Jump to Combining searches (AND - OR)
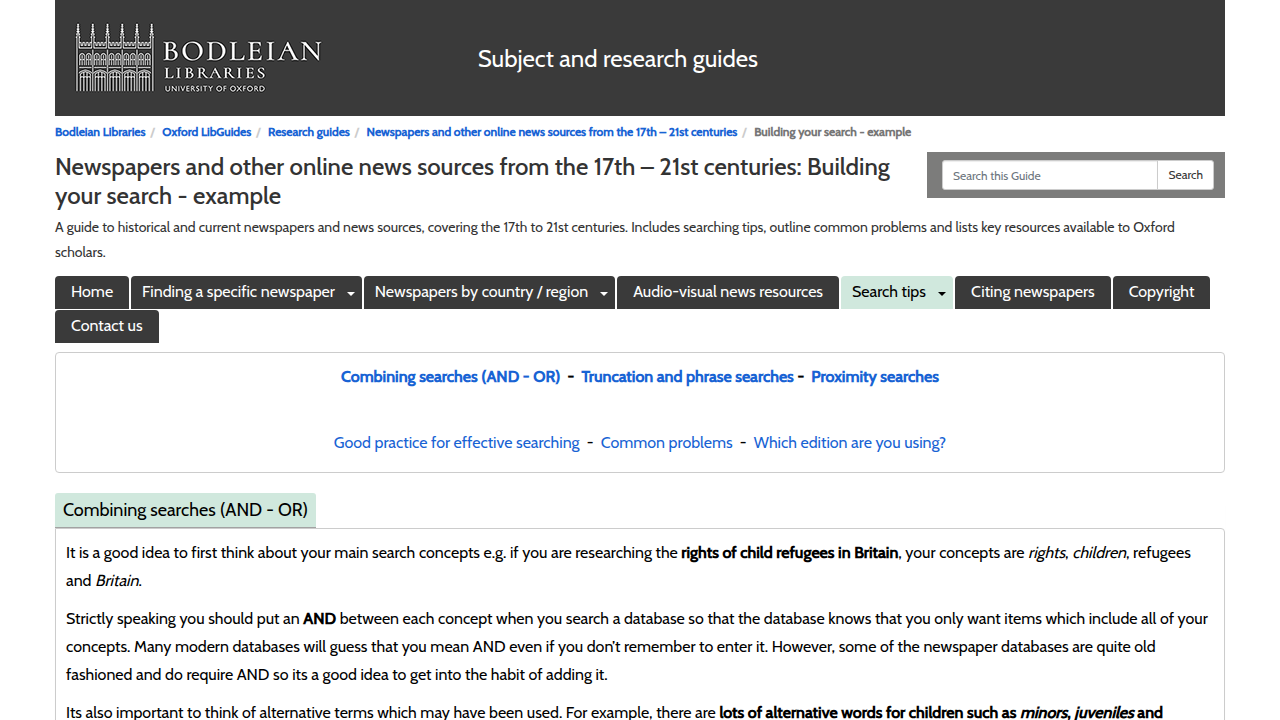The image size is (1280, 720). (x=451, y=377)
